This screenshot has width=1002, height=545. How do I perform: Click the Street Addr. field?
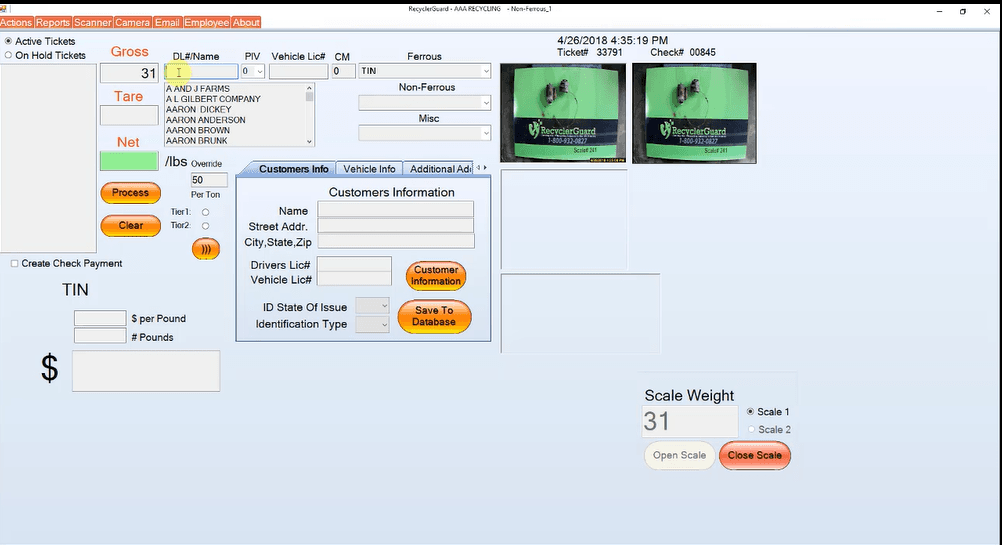coord(396,226)
